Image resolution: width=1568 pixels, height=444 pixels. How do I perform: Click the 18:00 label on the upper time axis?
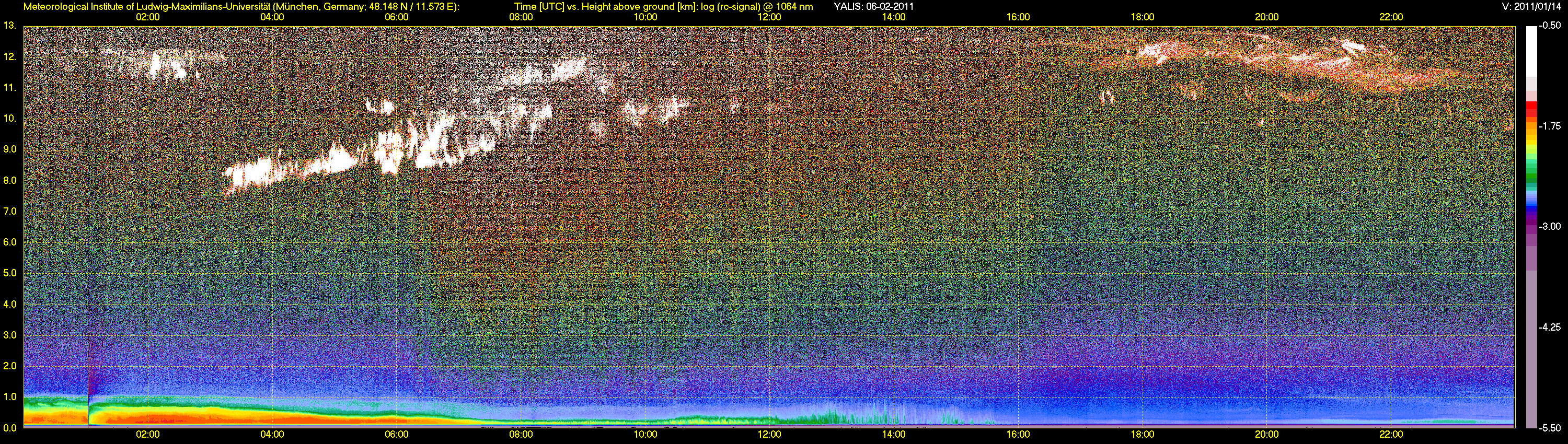pos(1143,17)
